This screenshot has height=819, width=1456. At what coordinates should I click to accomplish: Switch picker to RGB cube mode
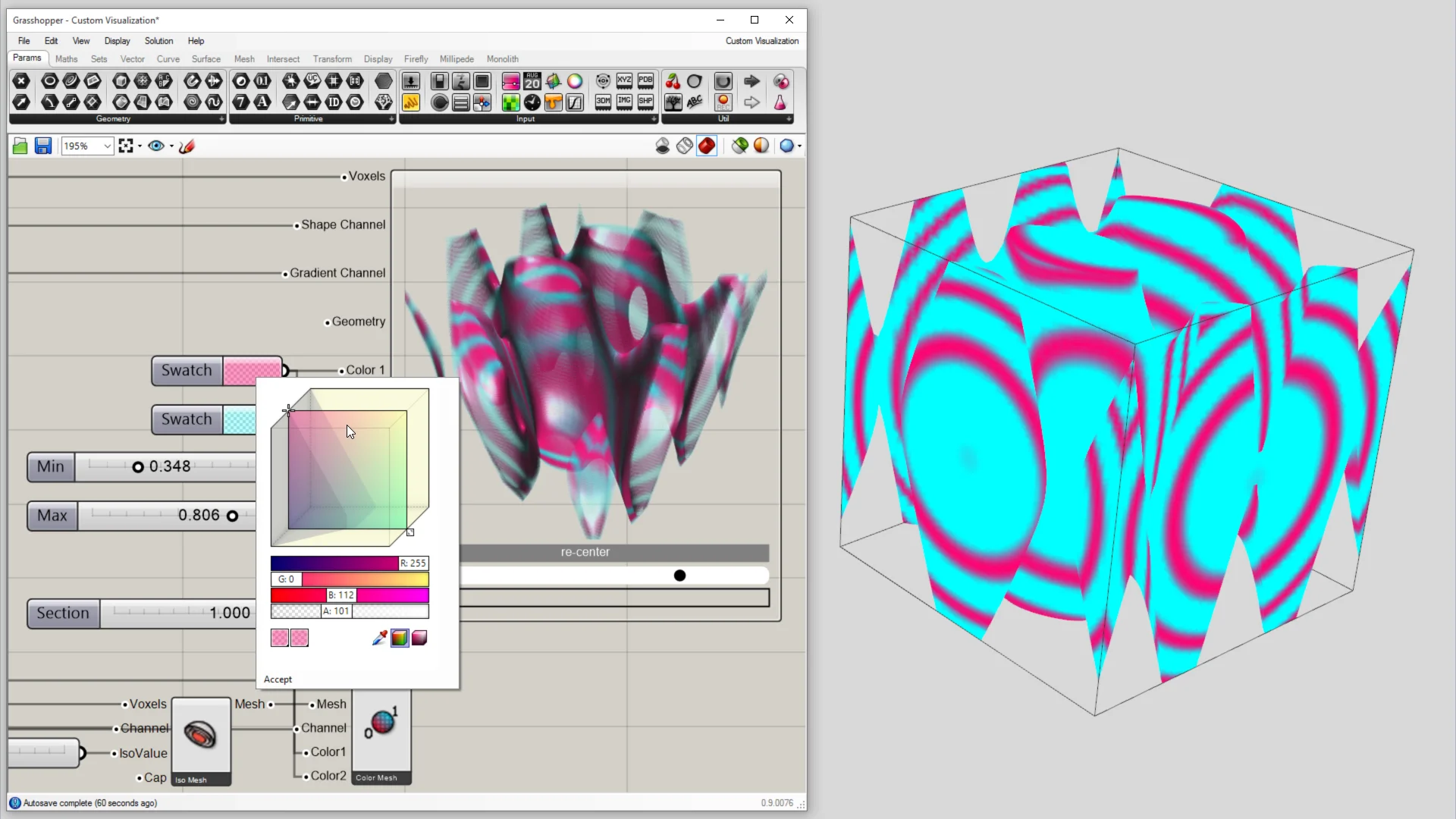point(400,638)
